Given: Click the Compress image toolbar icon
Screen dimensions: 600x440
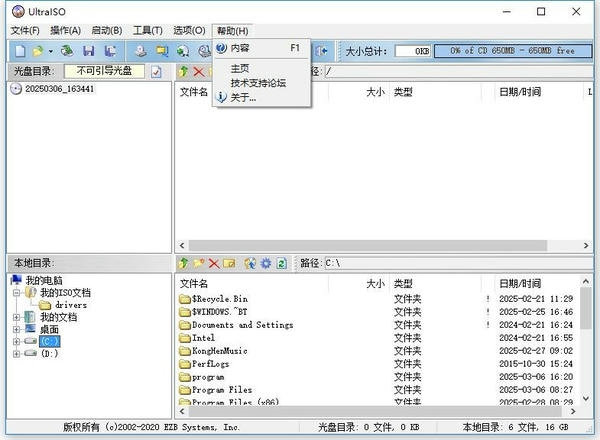Looking at the screenshot, I should (162, 51).
